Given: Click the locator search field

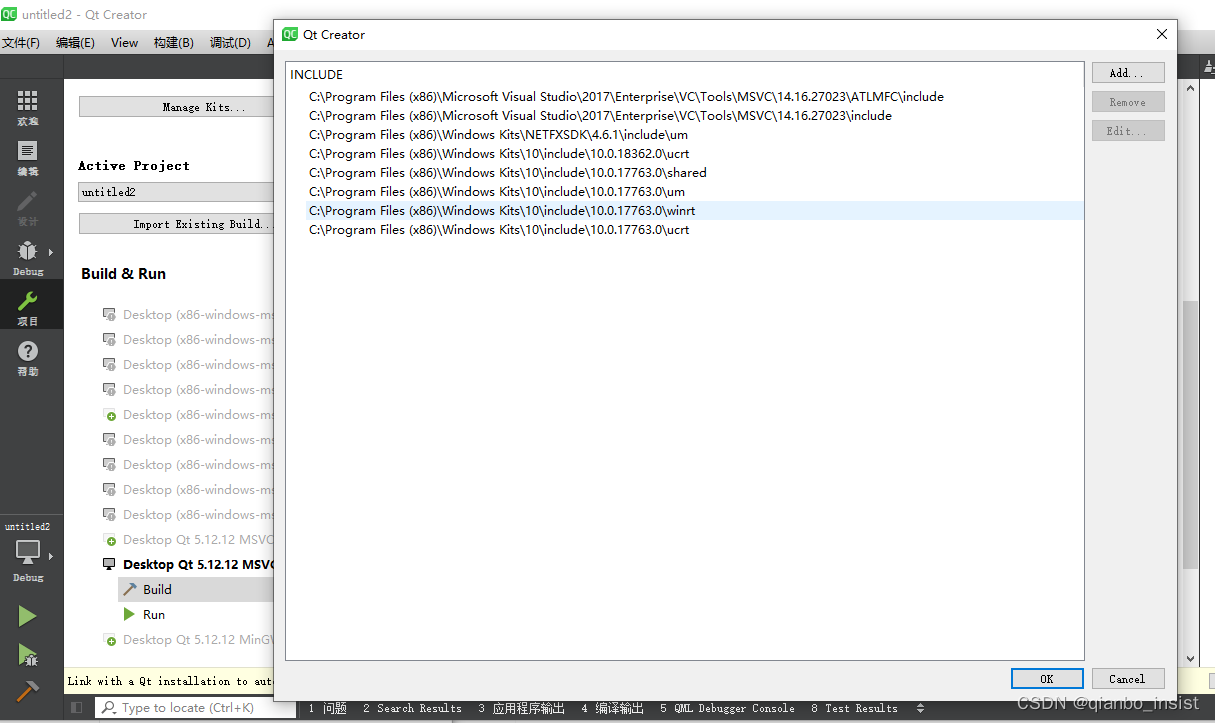Looking at the screenshot, I should pyautogui.click(x=196, y=708).
